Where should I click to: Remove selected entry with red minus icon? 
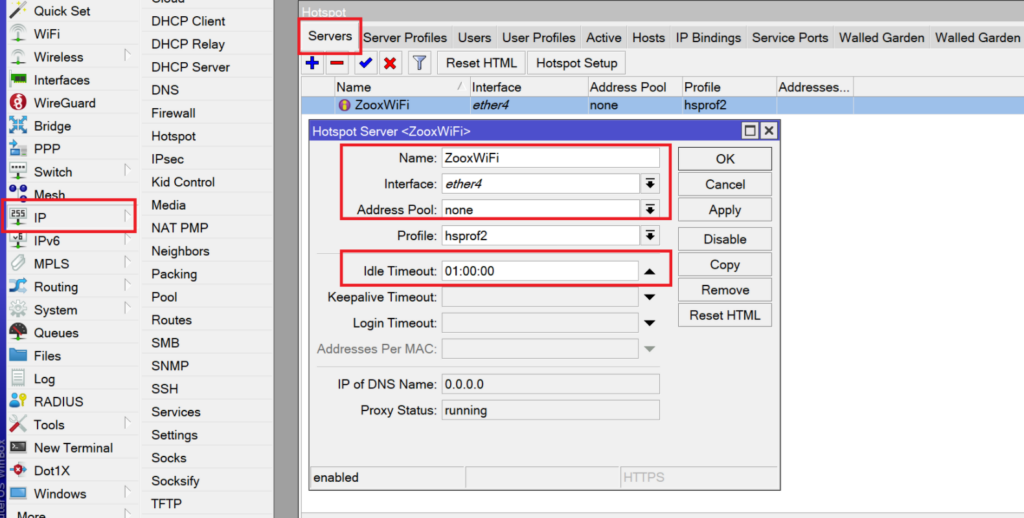point(337,63)
